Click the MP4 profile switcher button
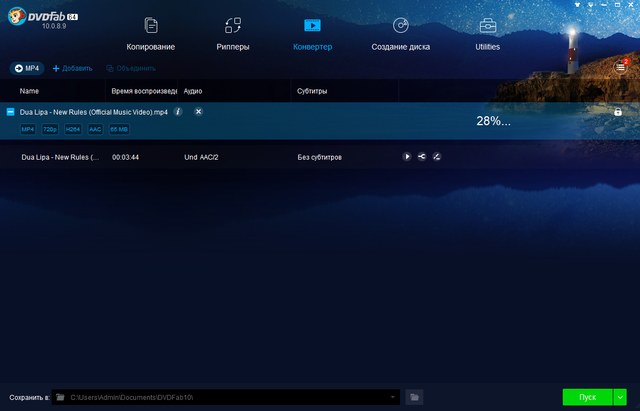This screenshot has height=411, width=640. coord(27,68)
